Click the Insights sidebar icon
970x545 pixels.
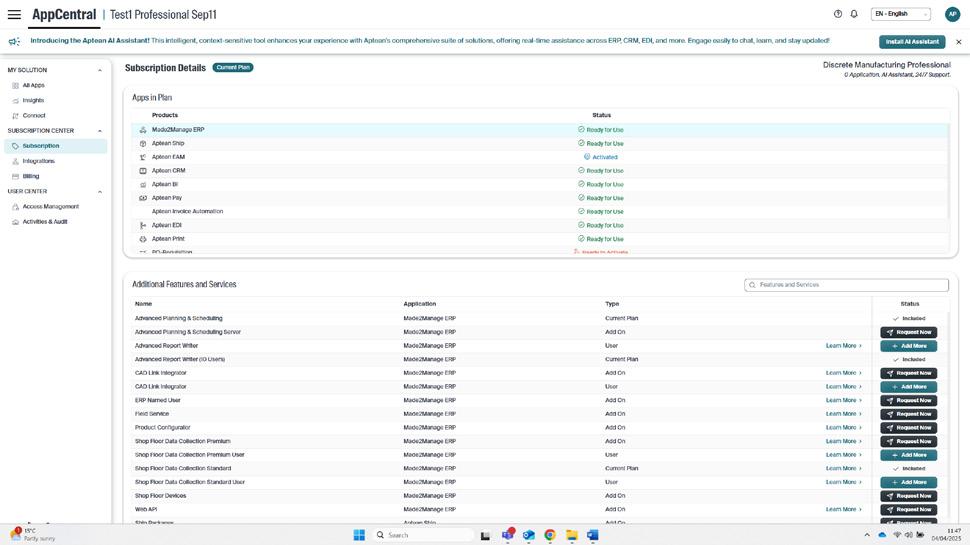point(15,101)
